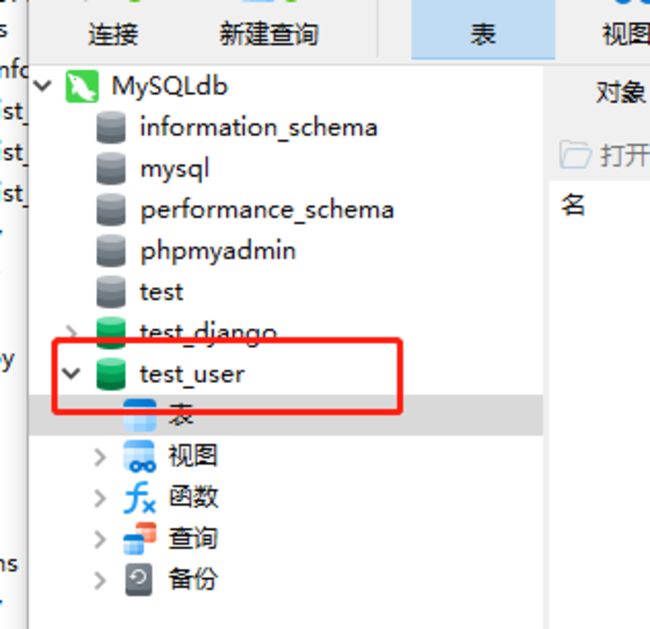Expand the 备份 backup node
This screenshot has height=629, width=650.
(100, 580)
